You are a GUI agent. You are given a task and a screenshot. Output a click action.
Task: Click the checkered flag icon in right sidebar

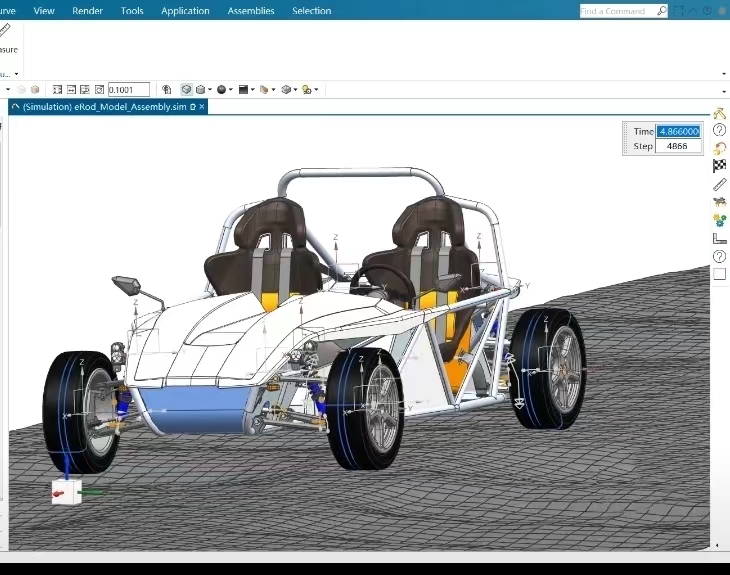[719, 166]
